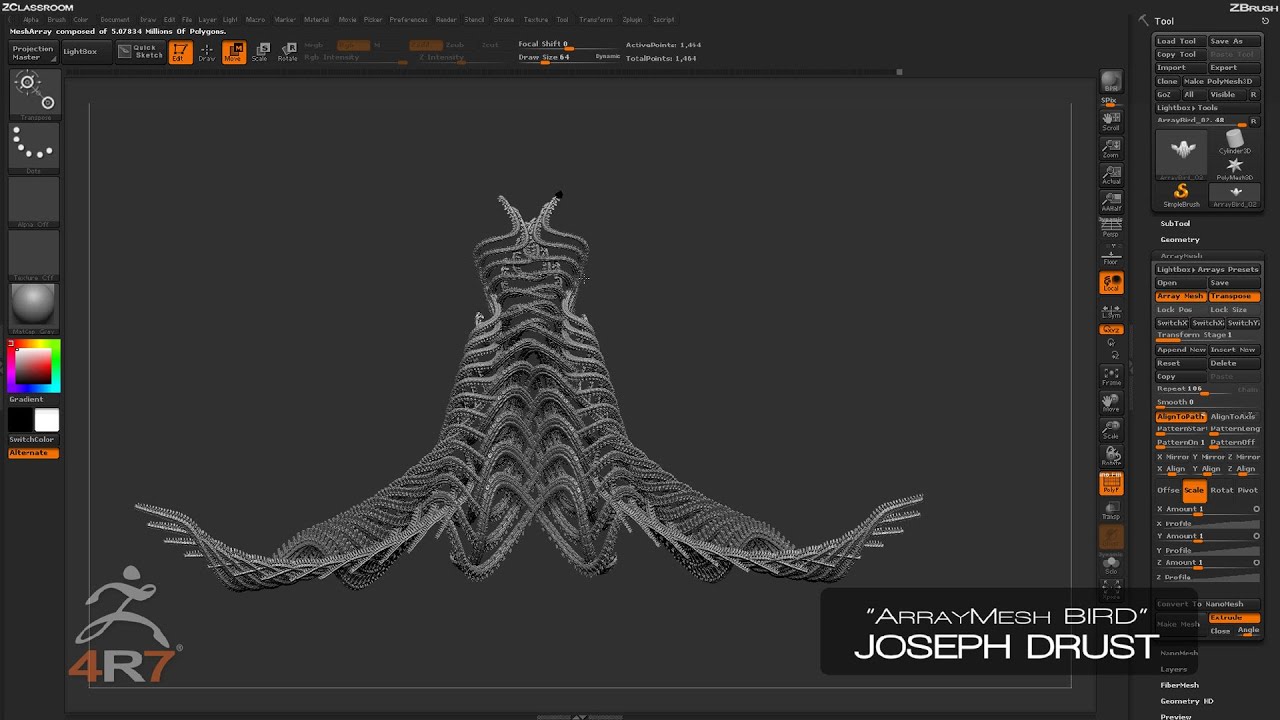Screen dimensions: 1280x720
Task: Toggle Transp transparency mode
Action: click(1111, 510)
